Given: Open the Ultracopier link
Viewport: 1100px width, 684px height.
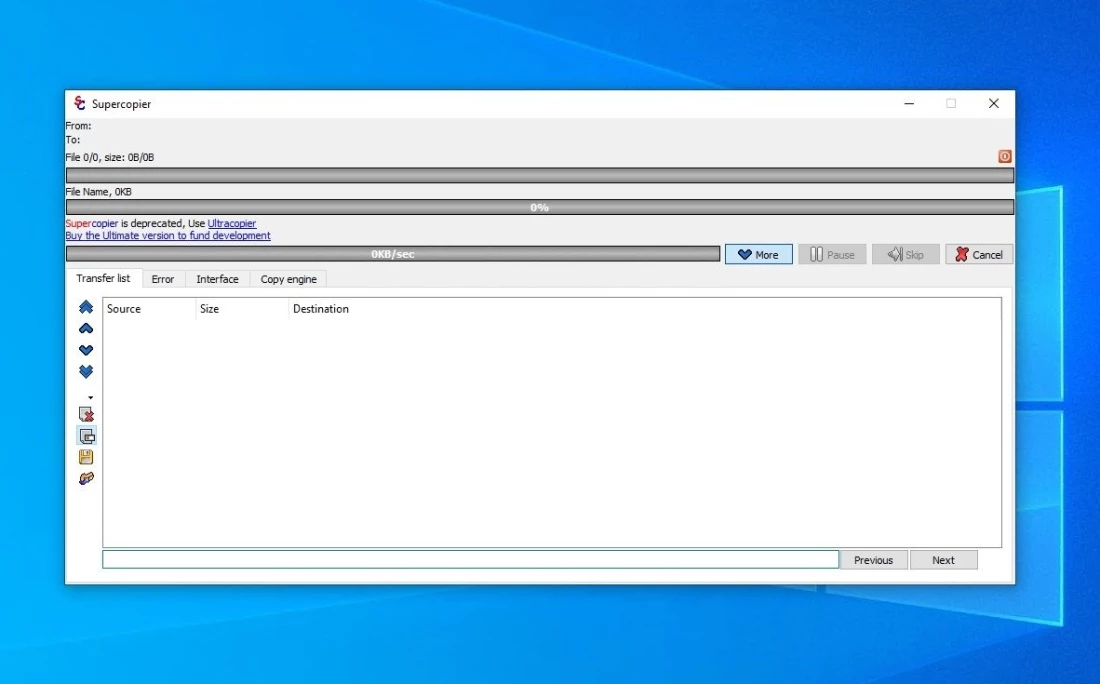Looking at the screenshot, I should point(232,223).
